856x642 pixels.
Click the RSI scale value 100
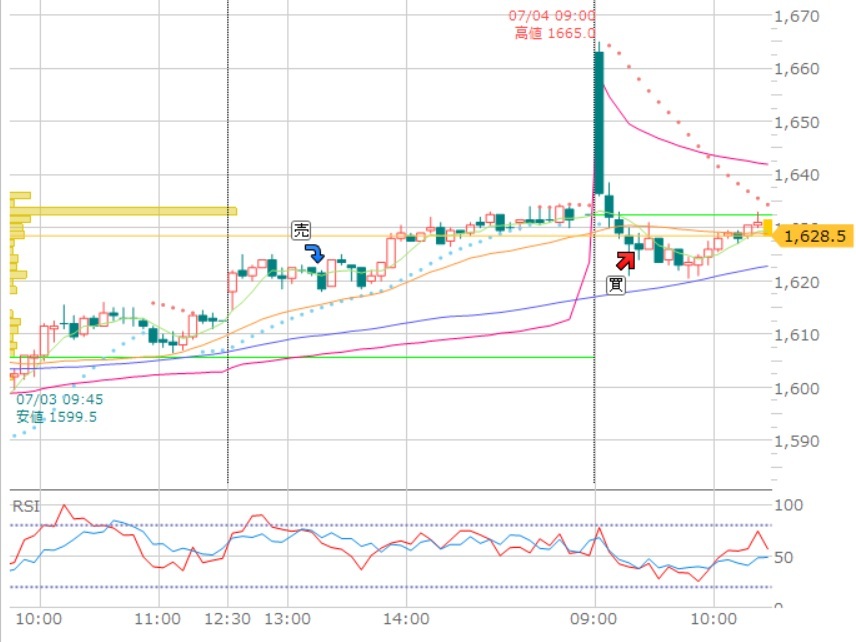(788, 505)
